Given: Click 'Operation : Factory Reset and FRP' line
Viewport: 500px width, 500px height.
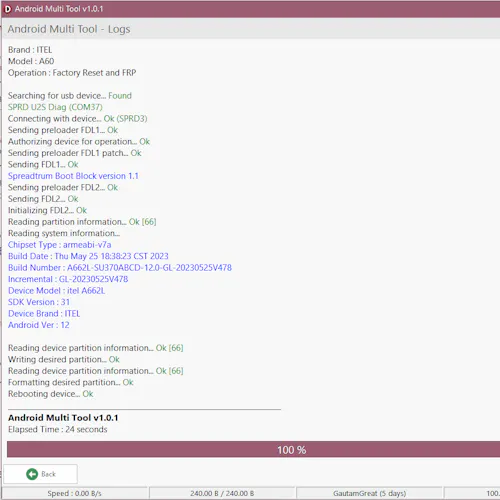Looking at the screenshot, I should (x=72, y=73).
